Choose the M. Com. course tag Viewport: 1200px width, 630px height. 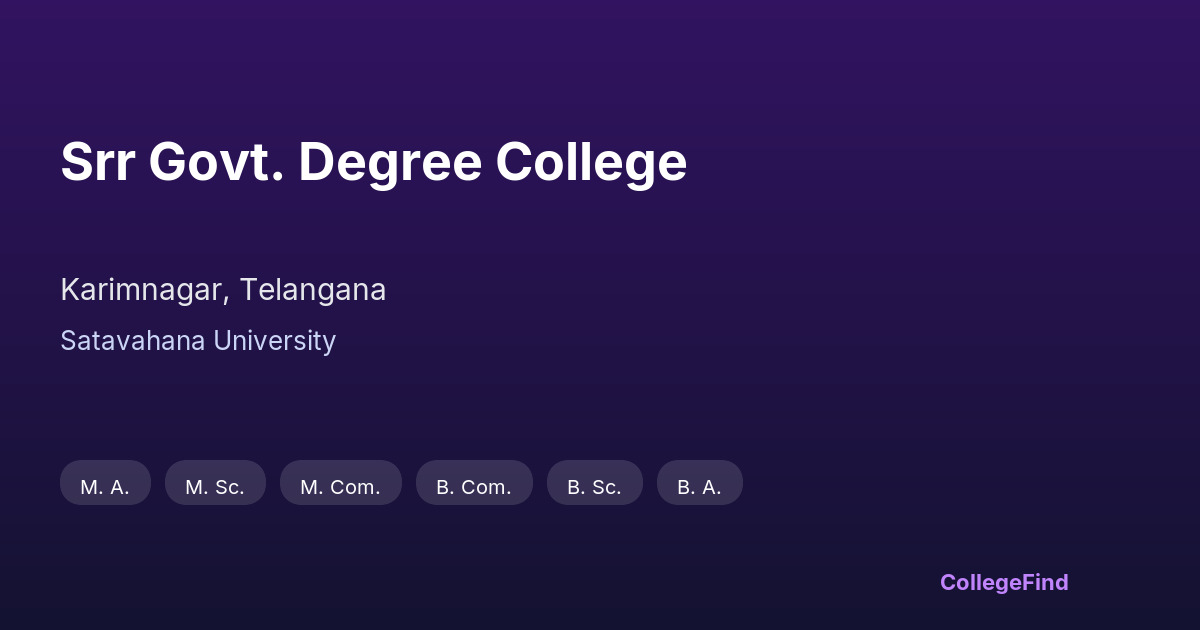click(340, 483)
